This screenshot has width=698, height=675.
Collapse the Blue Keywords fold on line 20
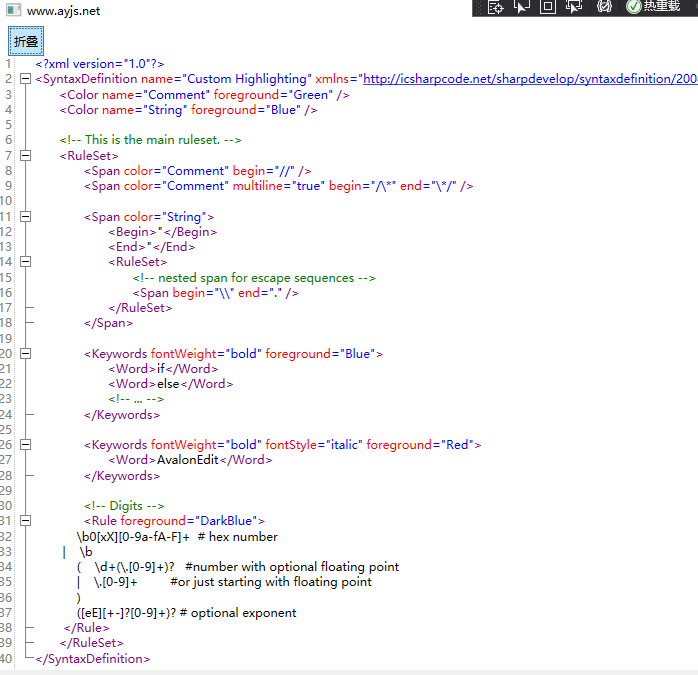click(26, 354)
